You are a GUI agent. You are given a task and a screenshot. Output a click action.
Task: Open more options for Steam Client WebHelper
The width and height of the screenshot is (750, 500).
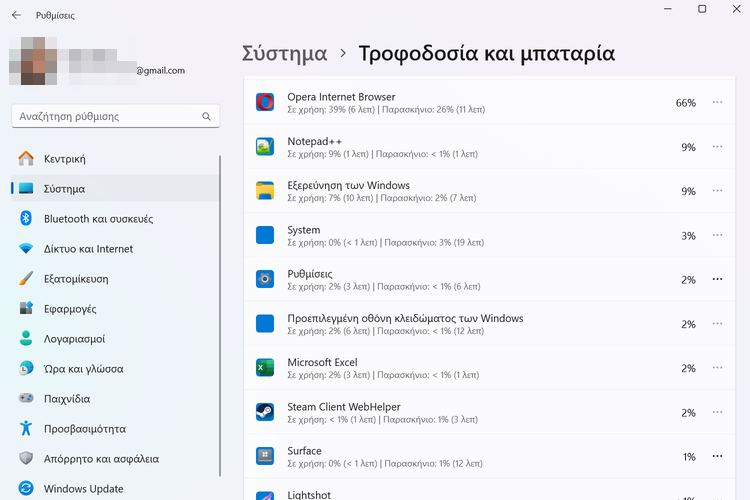[717, 412]
